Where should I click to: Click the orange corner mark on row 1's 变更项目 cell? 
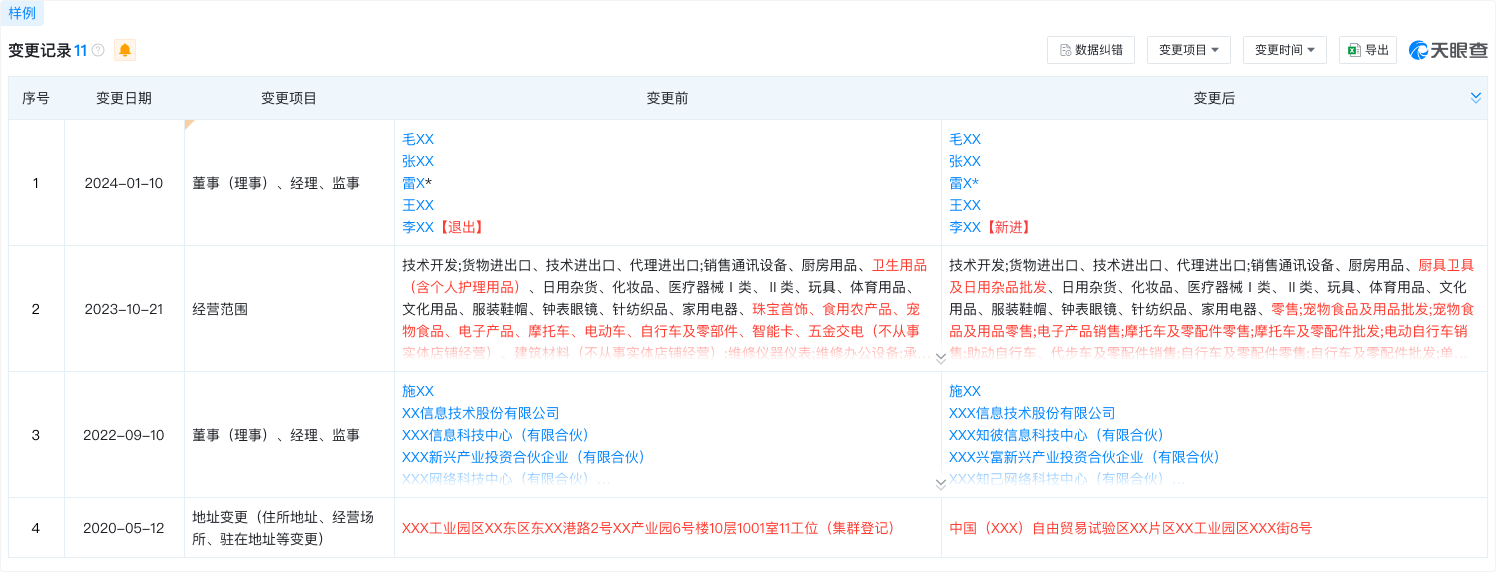189,124
